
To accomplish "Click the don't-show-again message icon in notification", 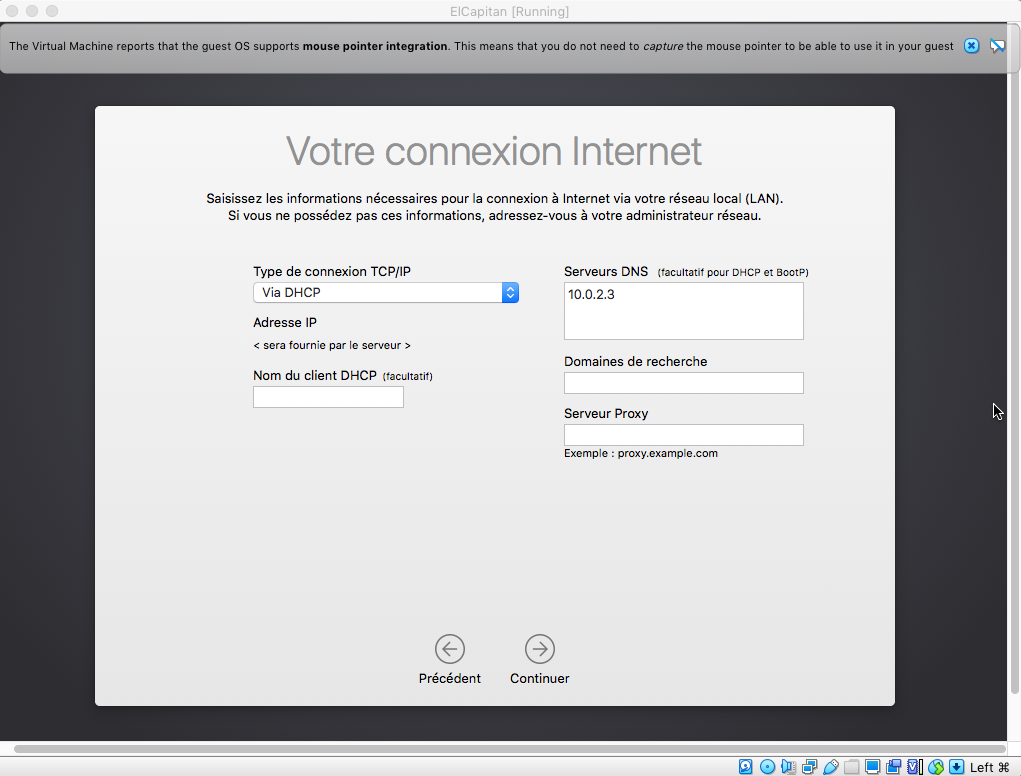I will coord(997,46).
